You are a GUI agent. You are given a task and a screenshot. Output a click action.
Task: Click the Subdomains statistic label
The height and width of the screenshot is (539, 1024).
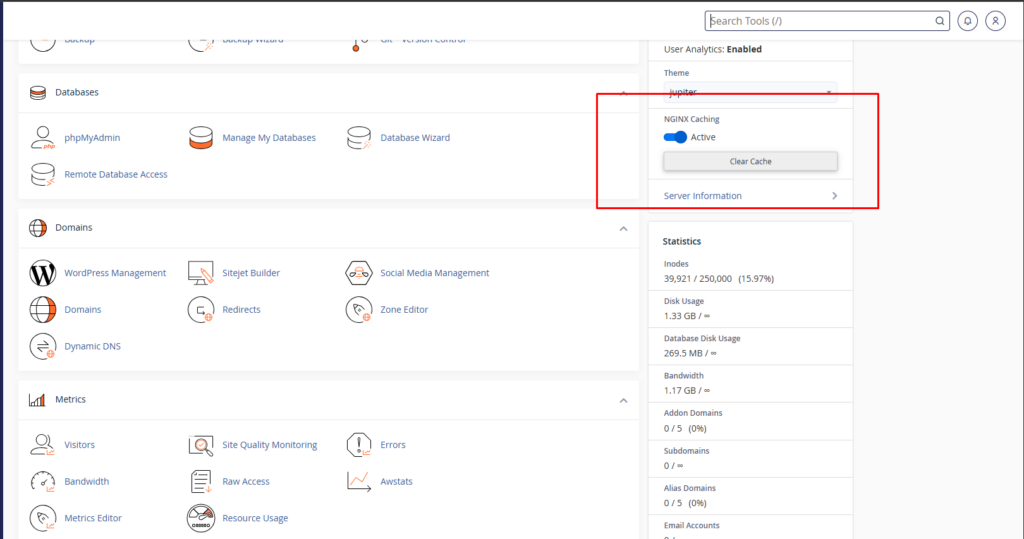tap(686, 451)
